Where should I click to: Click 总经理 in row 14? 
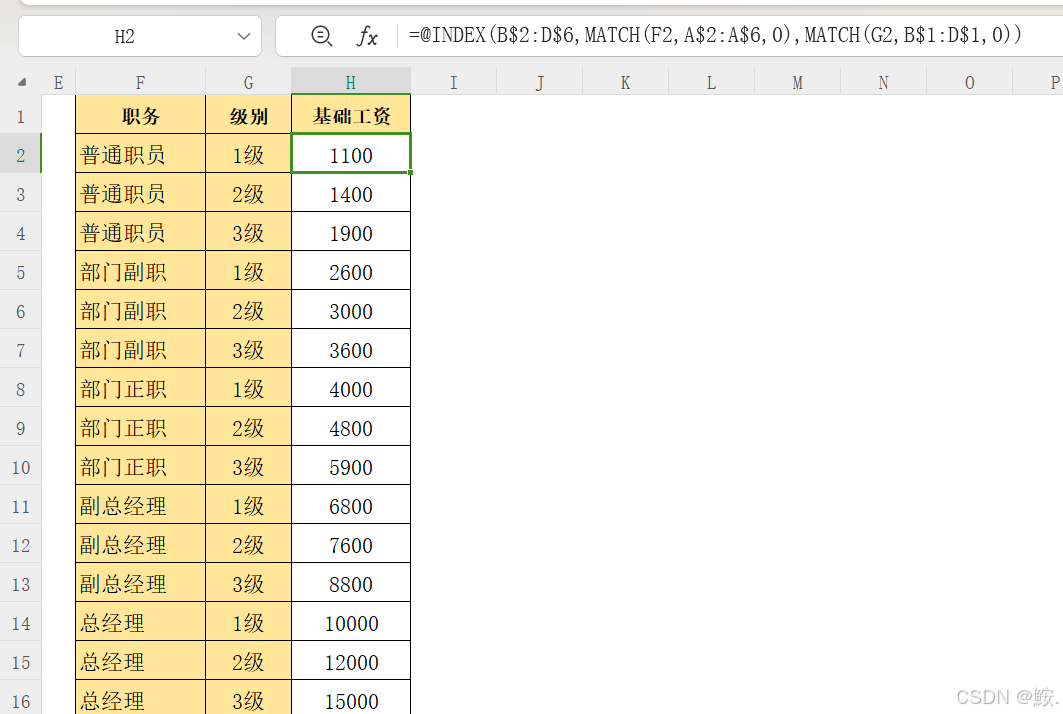140,622
